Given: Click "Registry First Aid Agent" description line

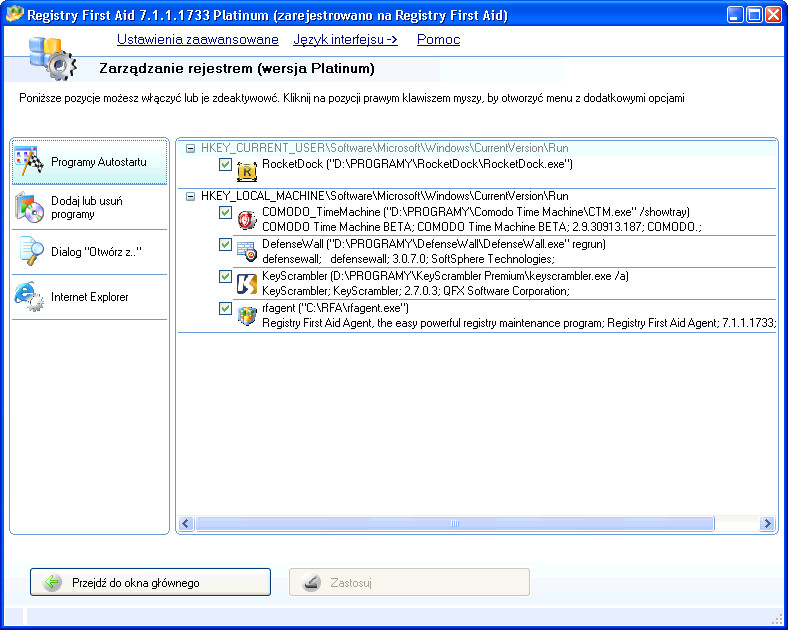Looking at the screenshot, I should click(519, 323).
